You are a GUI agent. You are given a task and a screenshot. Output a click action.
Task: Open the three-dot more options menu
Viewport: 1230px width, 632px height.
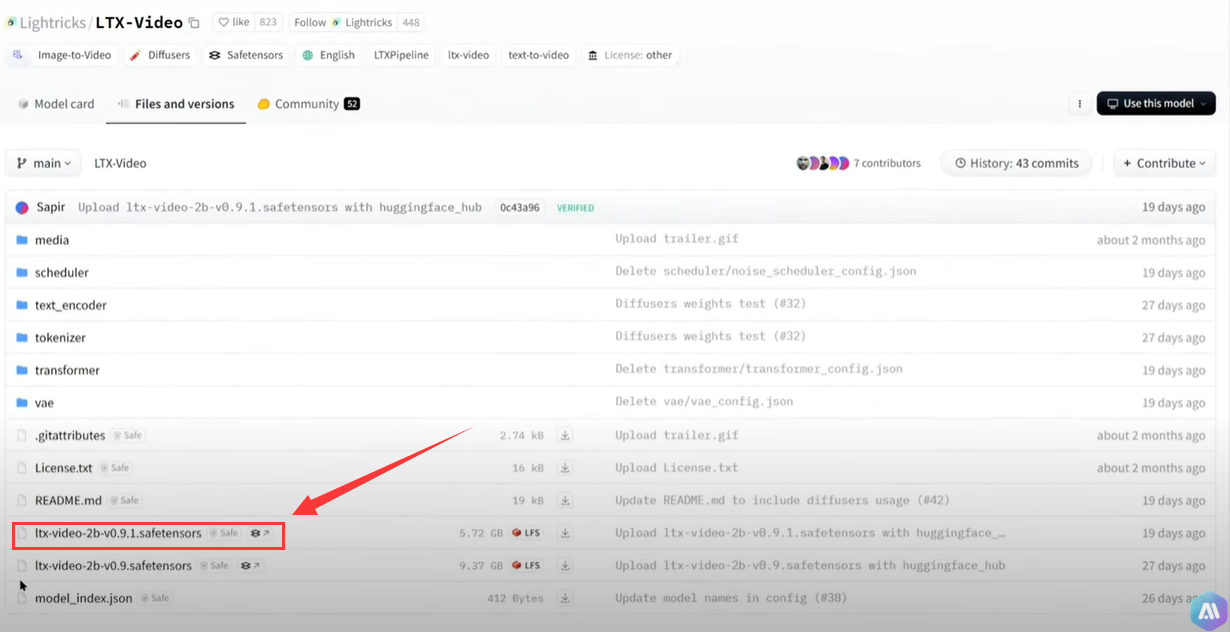(1079, 103)
